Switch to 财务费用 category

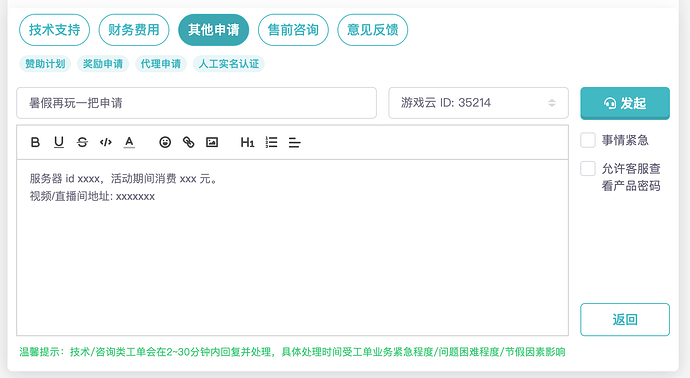[x=134, y=30]
